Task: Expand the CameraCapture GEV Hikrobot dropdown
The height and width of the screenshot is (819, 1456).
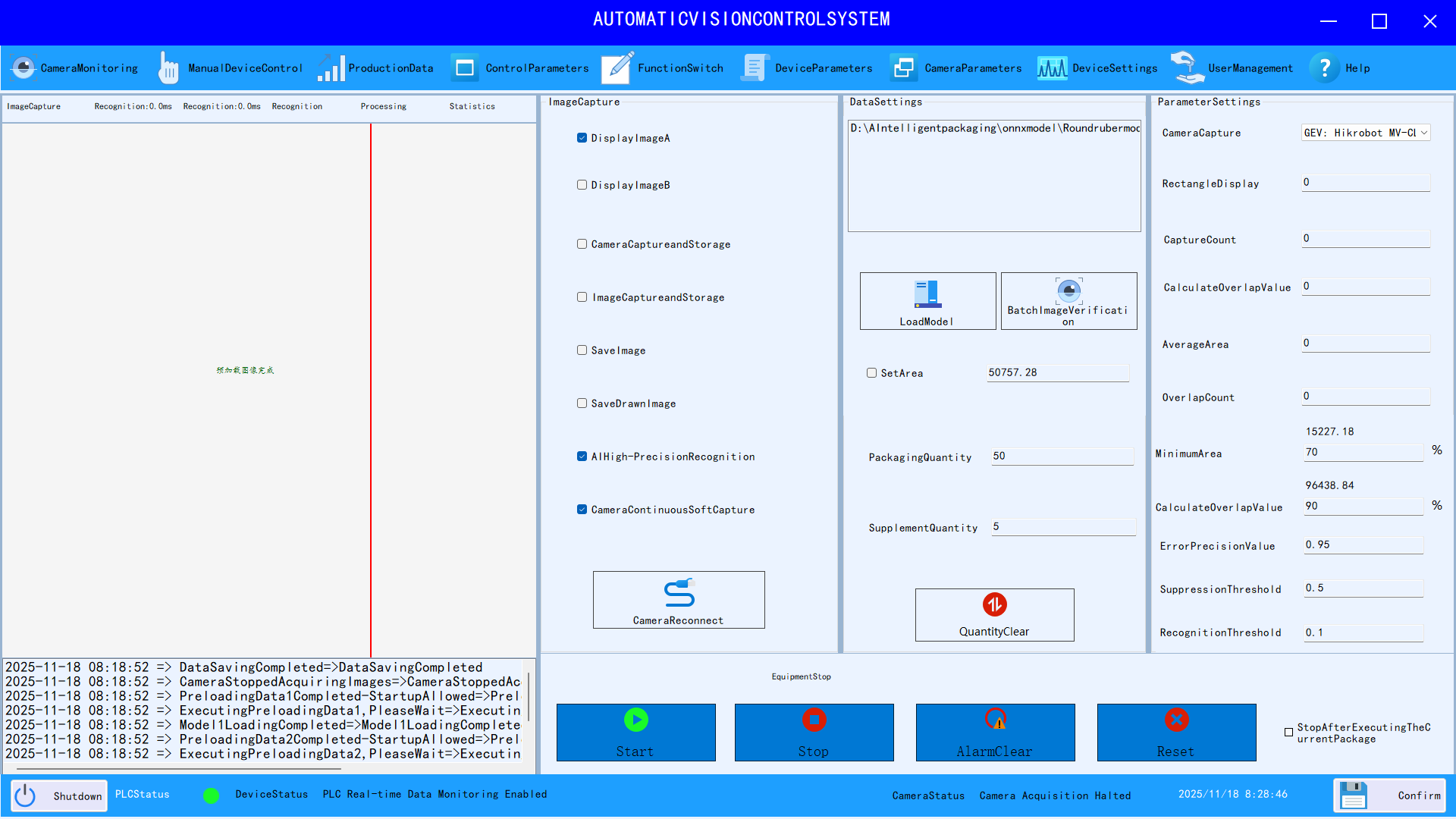Action: coord(1423,133)
